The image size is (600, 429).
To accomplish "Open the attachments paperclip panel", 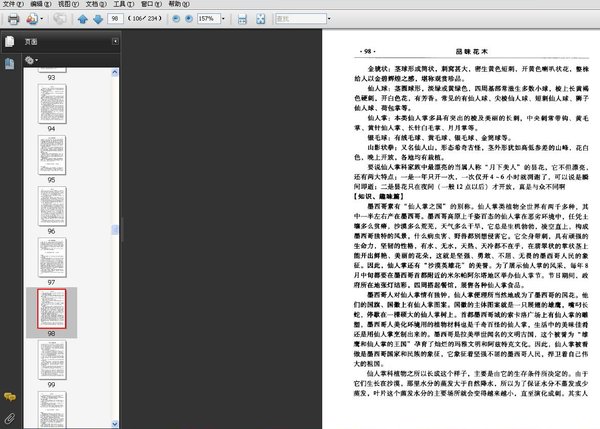I will click(x=10, y=417).
